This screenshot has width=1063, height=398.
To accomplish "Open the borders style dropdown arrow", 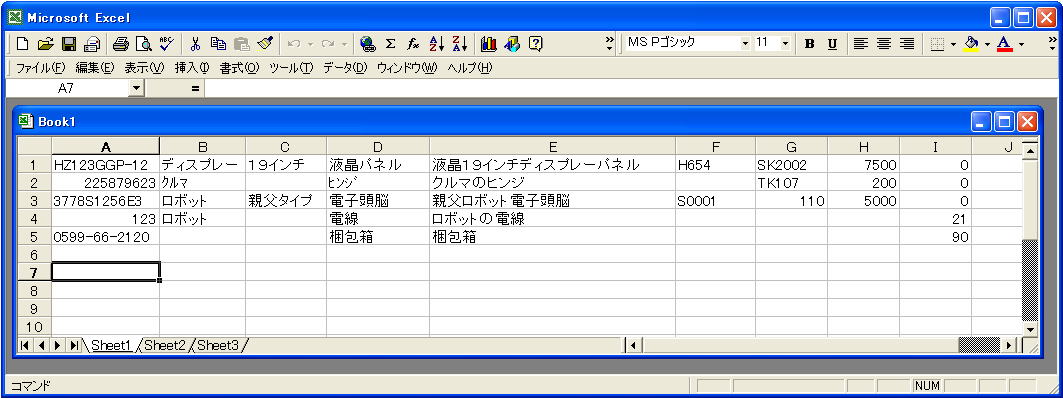I will coord(953,44).
